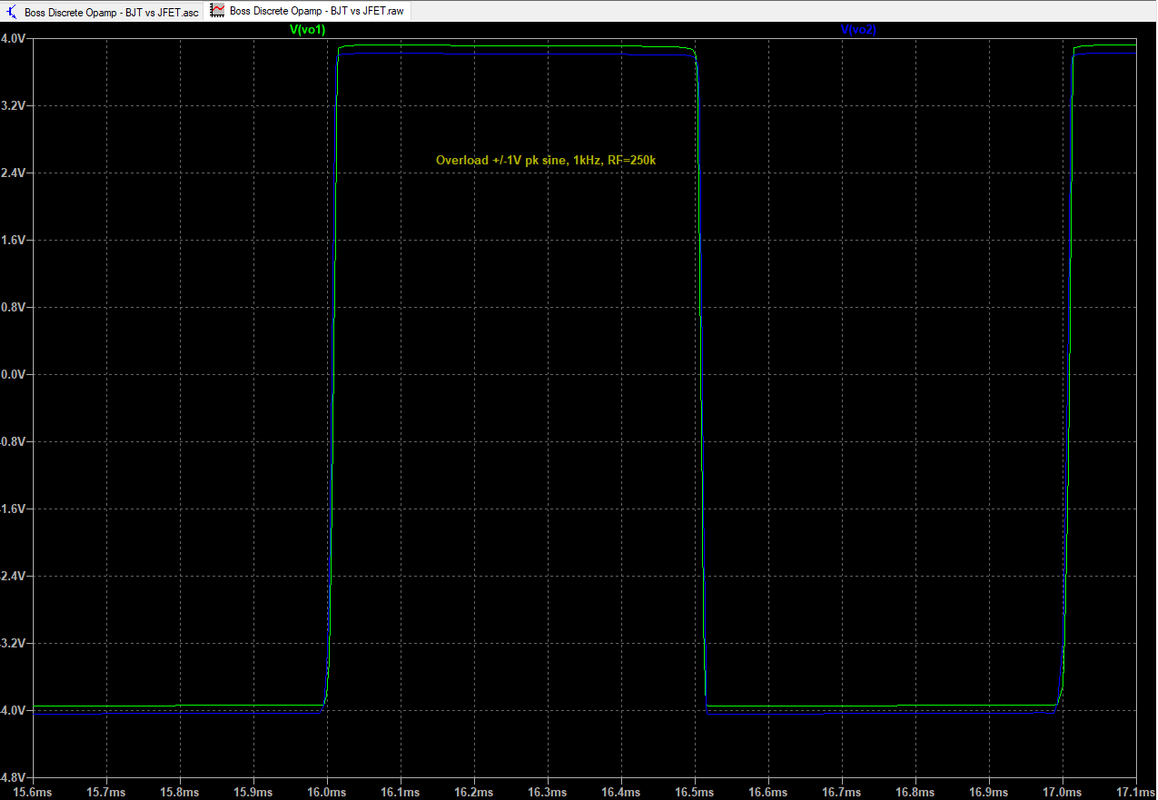Select the Boss Discrete Opamp .raw waveform tab
Screen dimensions: 1158x800
[308, 11]
